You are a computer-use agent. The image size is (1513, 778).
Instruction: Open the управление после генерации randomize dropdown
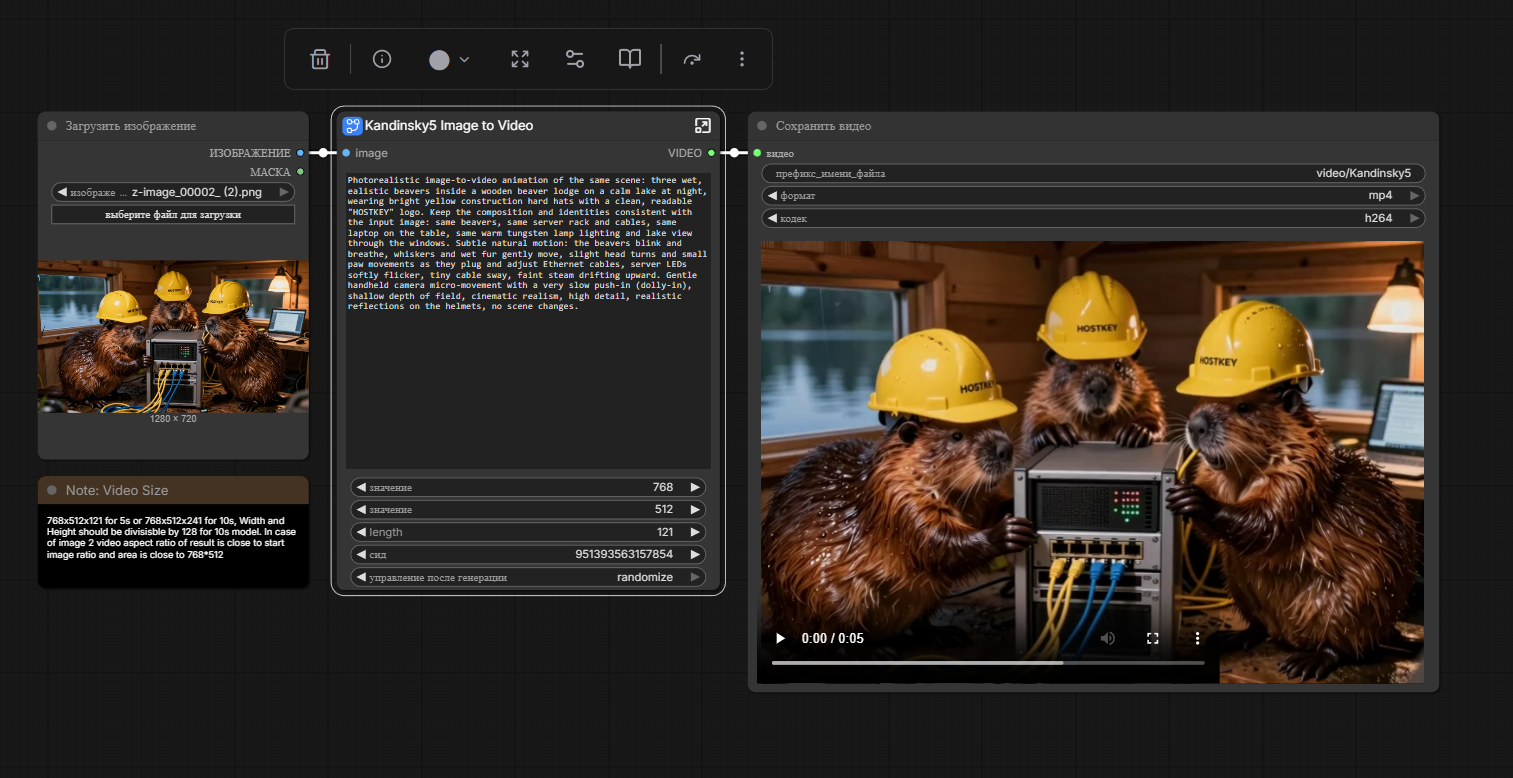click(x=528, y=577)
